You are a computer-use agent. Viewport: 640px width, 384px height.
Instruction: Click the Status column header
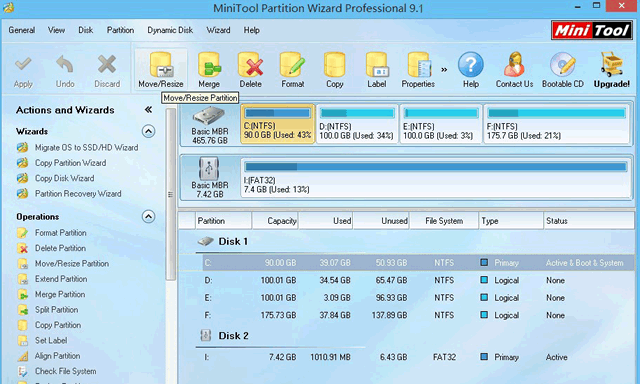(x=589, y=221)
